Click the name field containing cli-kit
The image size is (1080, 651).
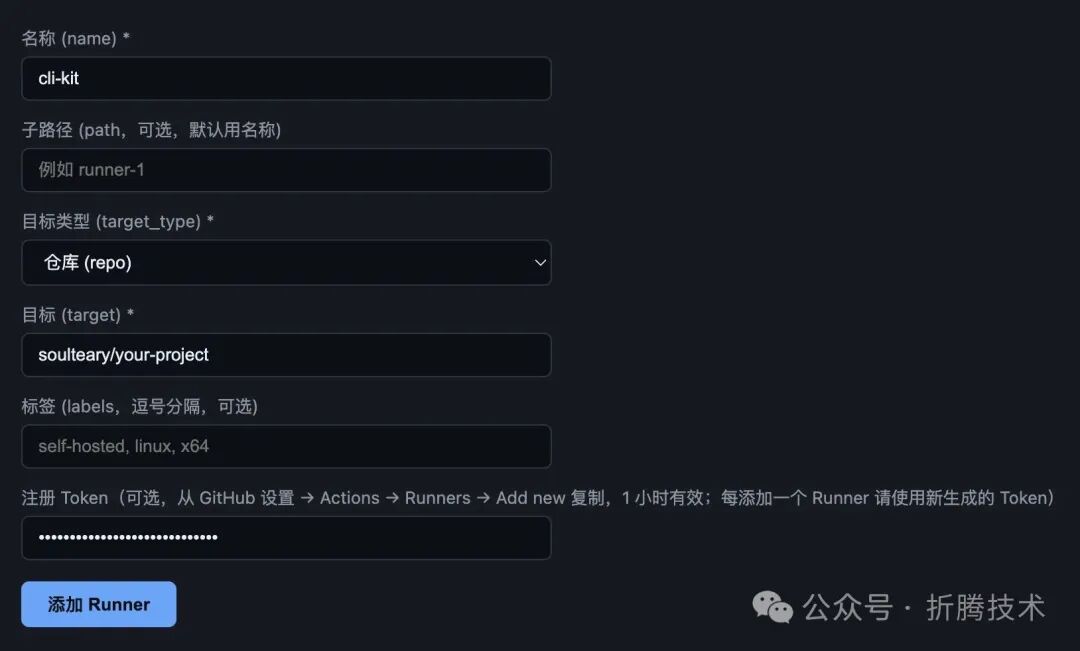[287, 78]
